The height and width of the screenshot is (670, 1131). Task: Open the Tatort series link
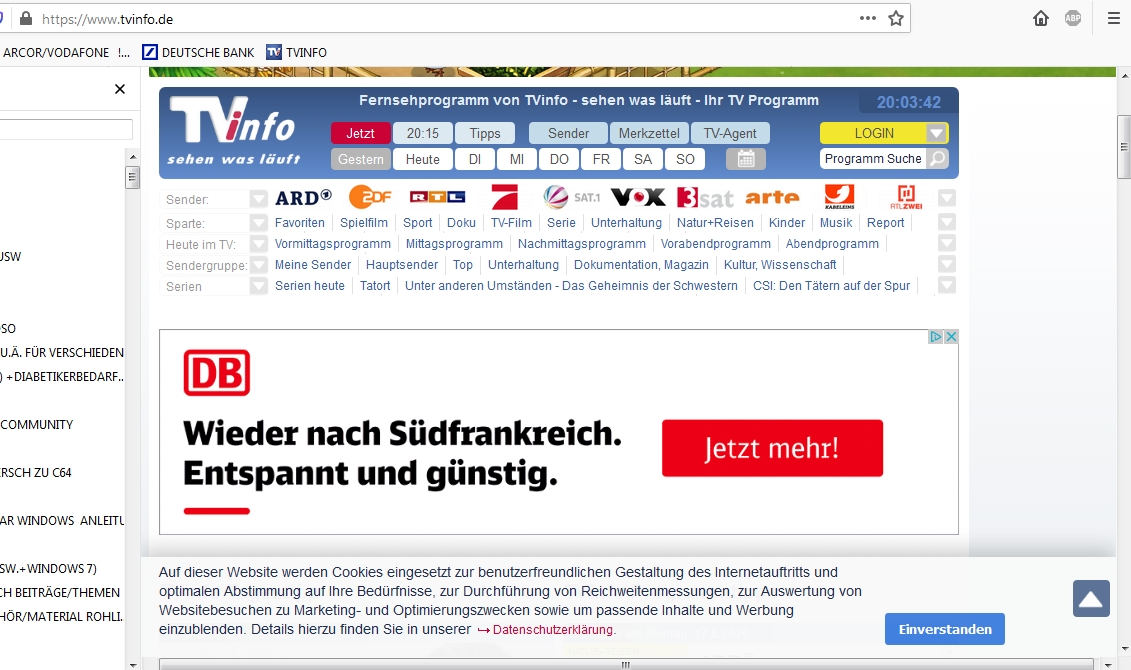tap(375, 286)
